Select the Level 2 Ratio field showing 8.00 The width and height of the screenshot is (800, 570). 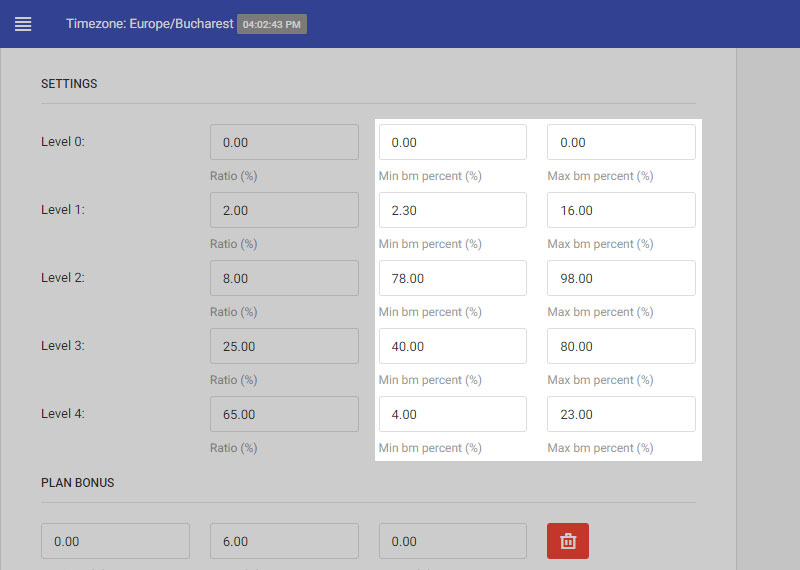[284, 278]
